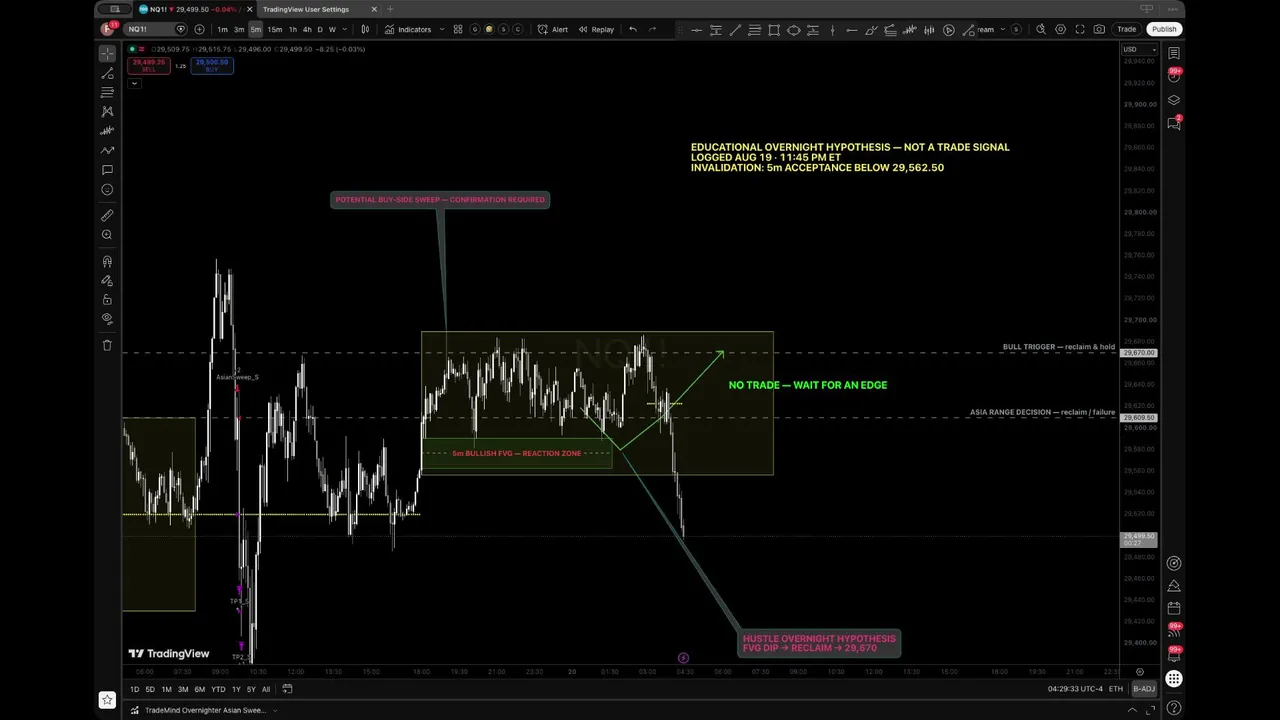Open quick search magnifier icon
Screen dimensions: 1280x720
coord(1041,29)
